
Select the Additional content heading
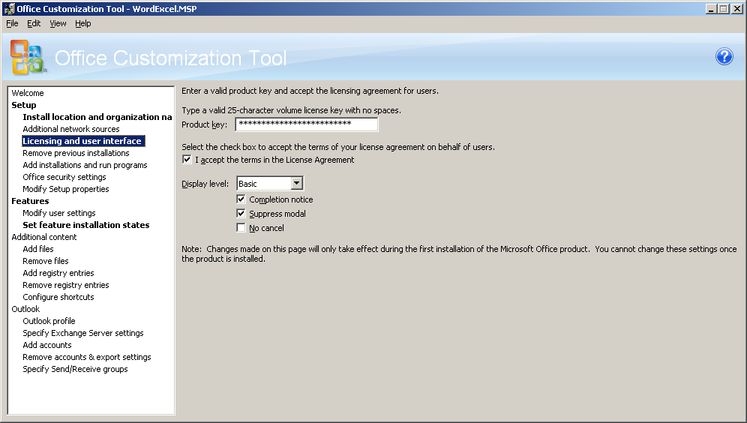point(44,237)
